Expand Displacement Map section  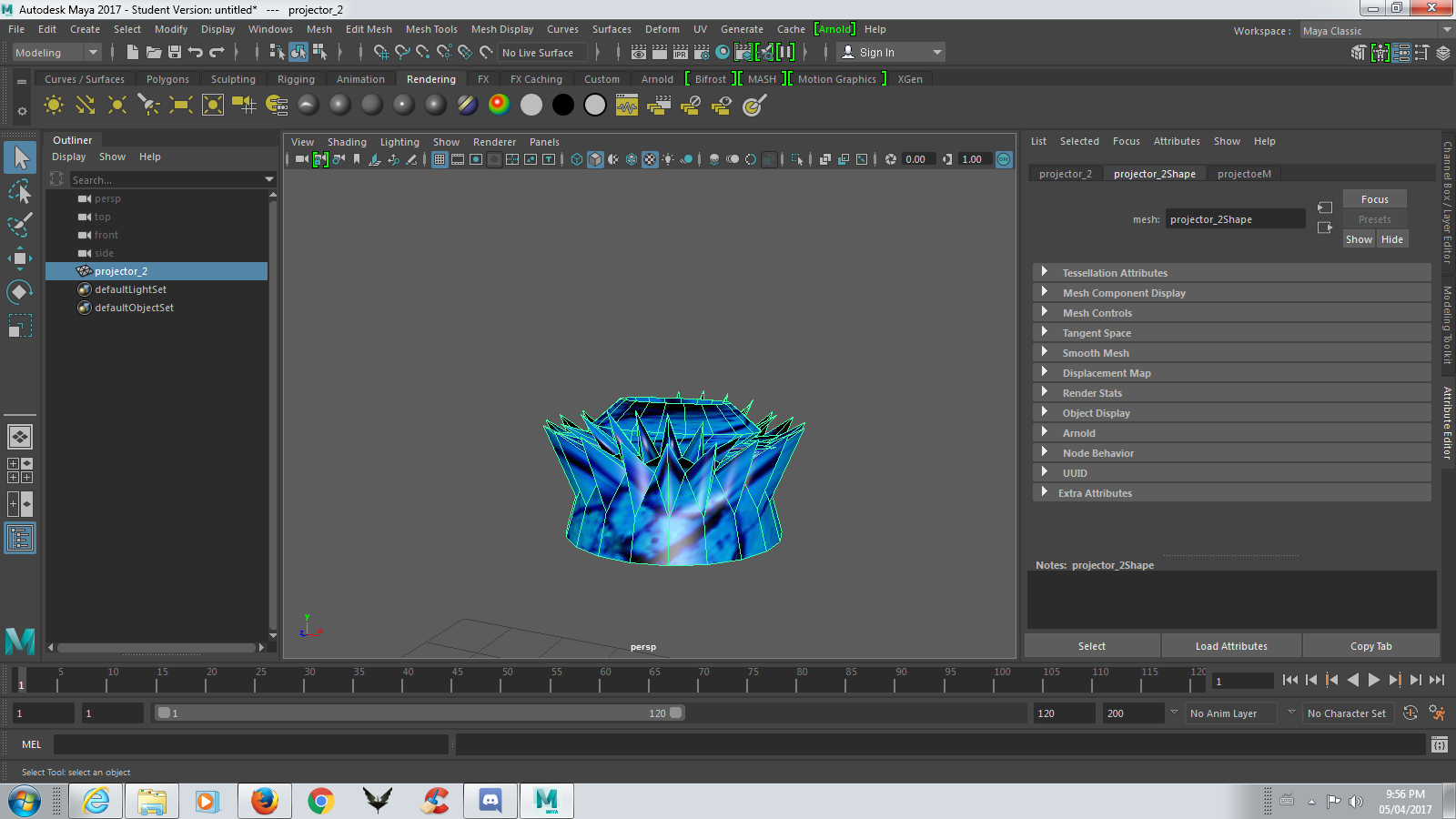coord(1232,373)
